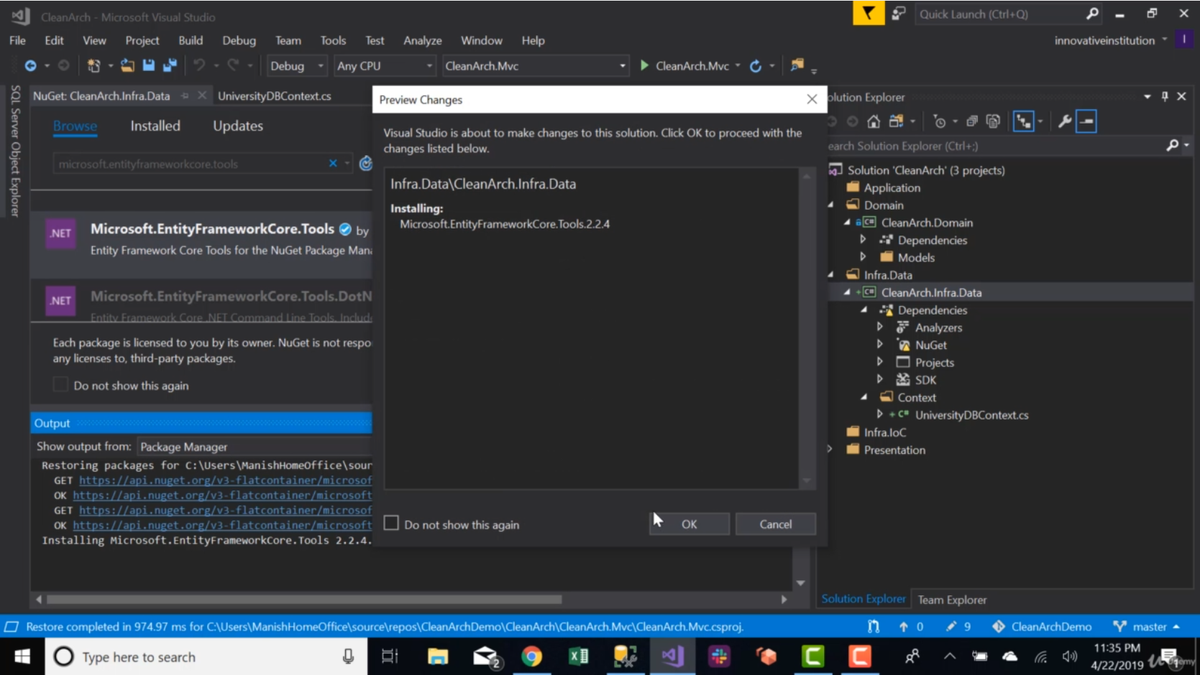This screenshot has height=675, width=1200.
Task: Click Cancel in Preview Changes dialog
Action: coord(775,524)
